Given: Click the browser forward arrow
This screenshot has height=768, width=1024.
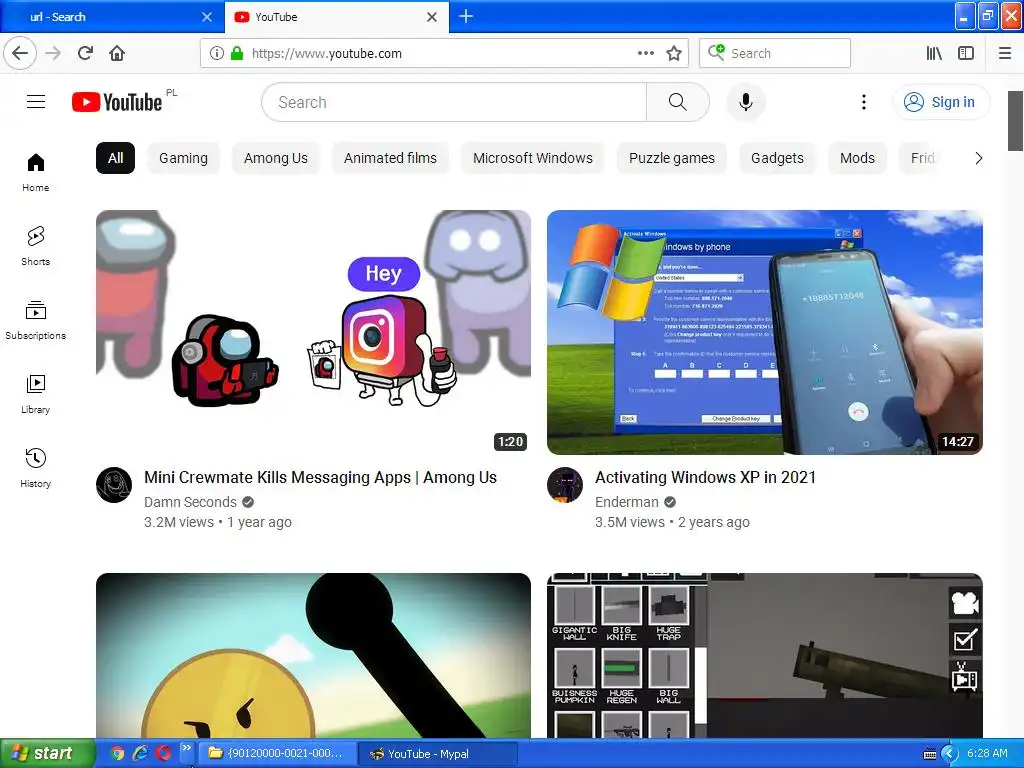Looking at the screenshot, I should [54, 53].
